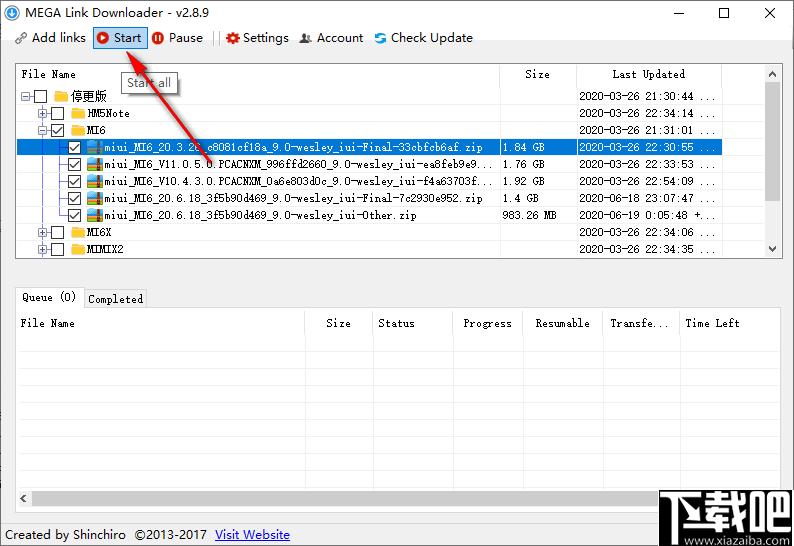Image resolution: width=794 pixels, height=546 pixels.
Task: Sort by Last Updated column header
Action: [649, 74]
